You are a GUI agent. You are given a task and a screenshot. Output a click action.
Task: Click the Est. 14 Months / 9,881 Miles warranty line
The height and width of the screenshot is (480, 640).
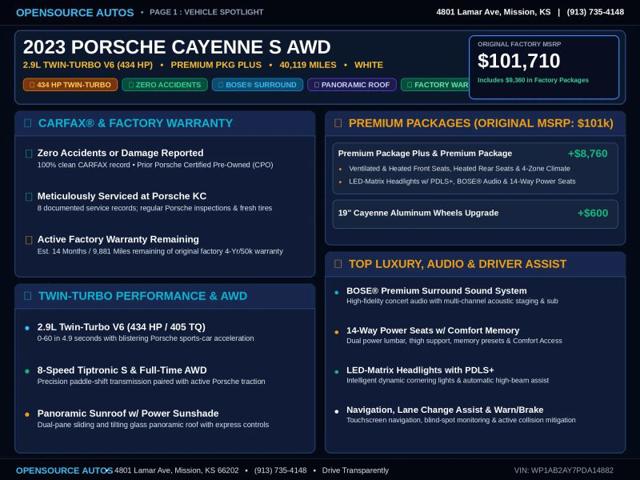point(160,251)
